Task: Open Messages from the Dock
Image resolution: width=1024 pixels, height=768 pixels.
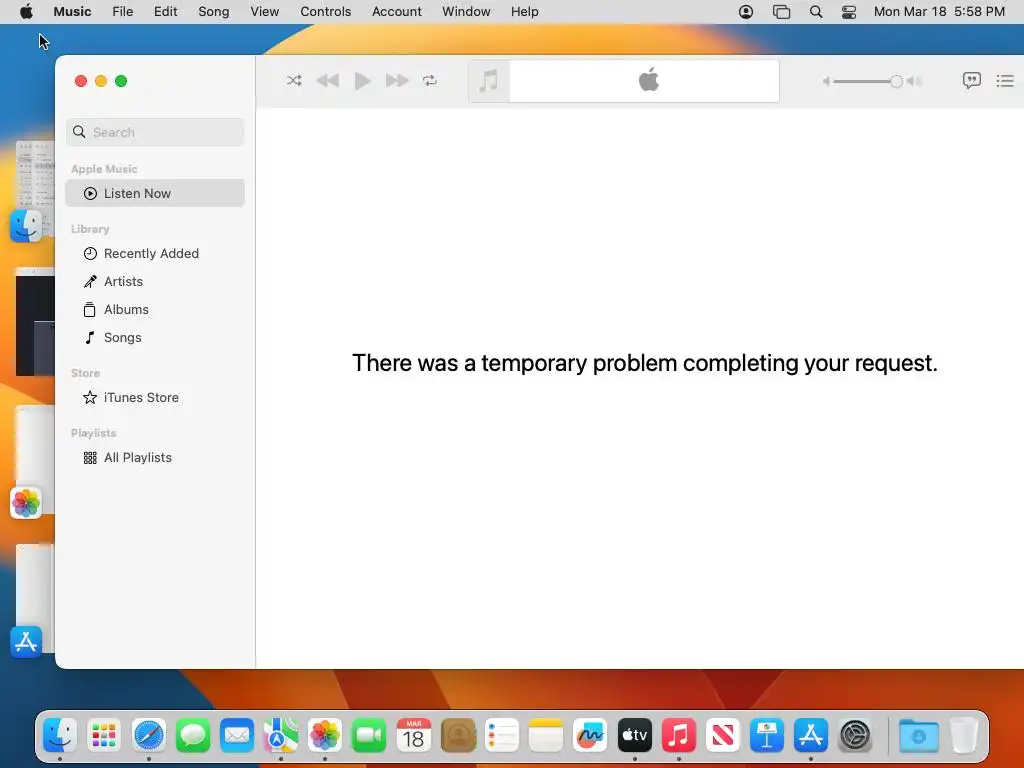Action: [x=193, y=736]
